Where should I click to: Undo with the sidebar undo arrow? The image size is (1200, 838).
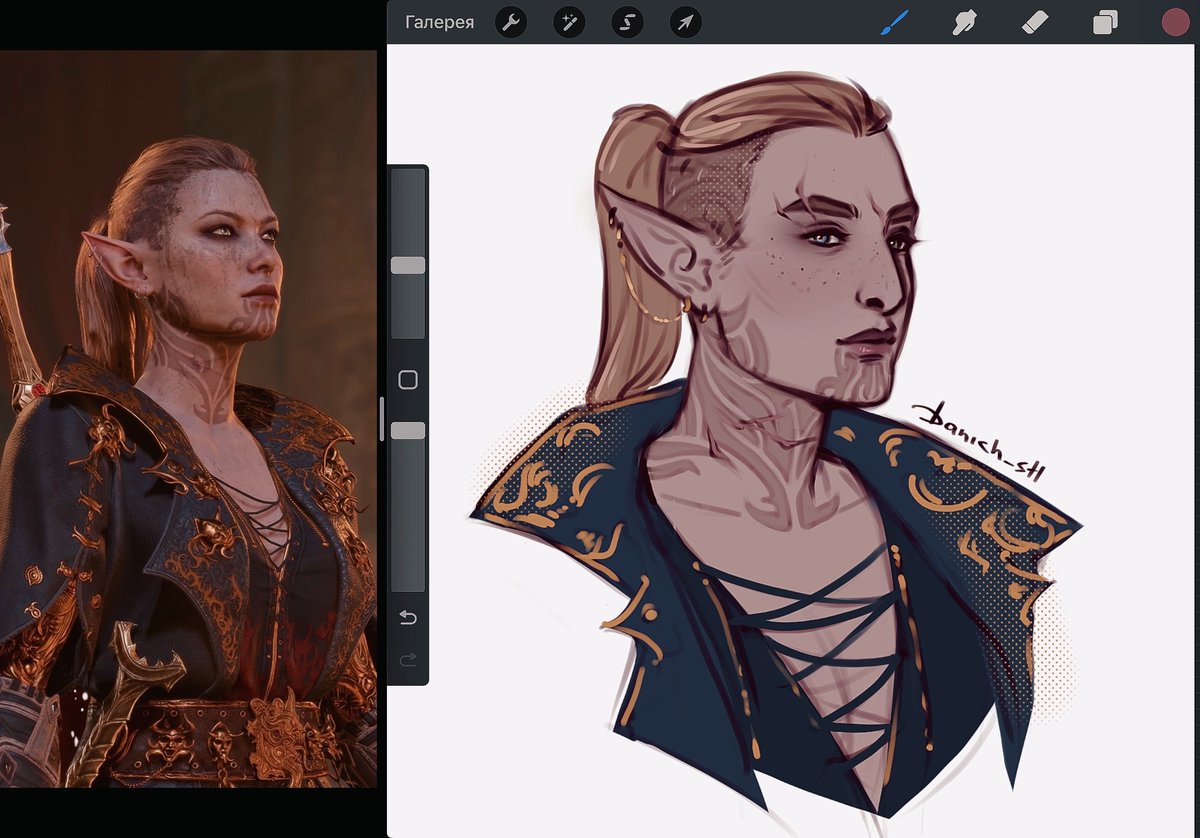(407, 618)
